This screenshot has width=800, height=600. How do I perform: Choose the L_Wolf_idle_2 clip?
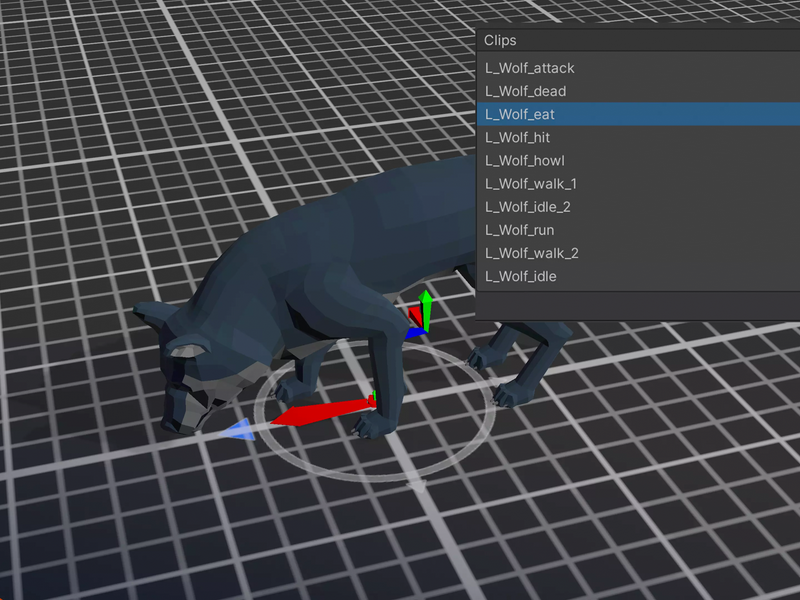coord(638,207)
